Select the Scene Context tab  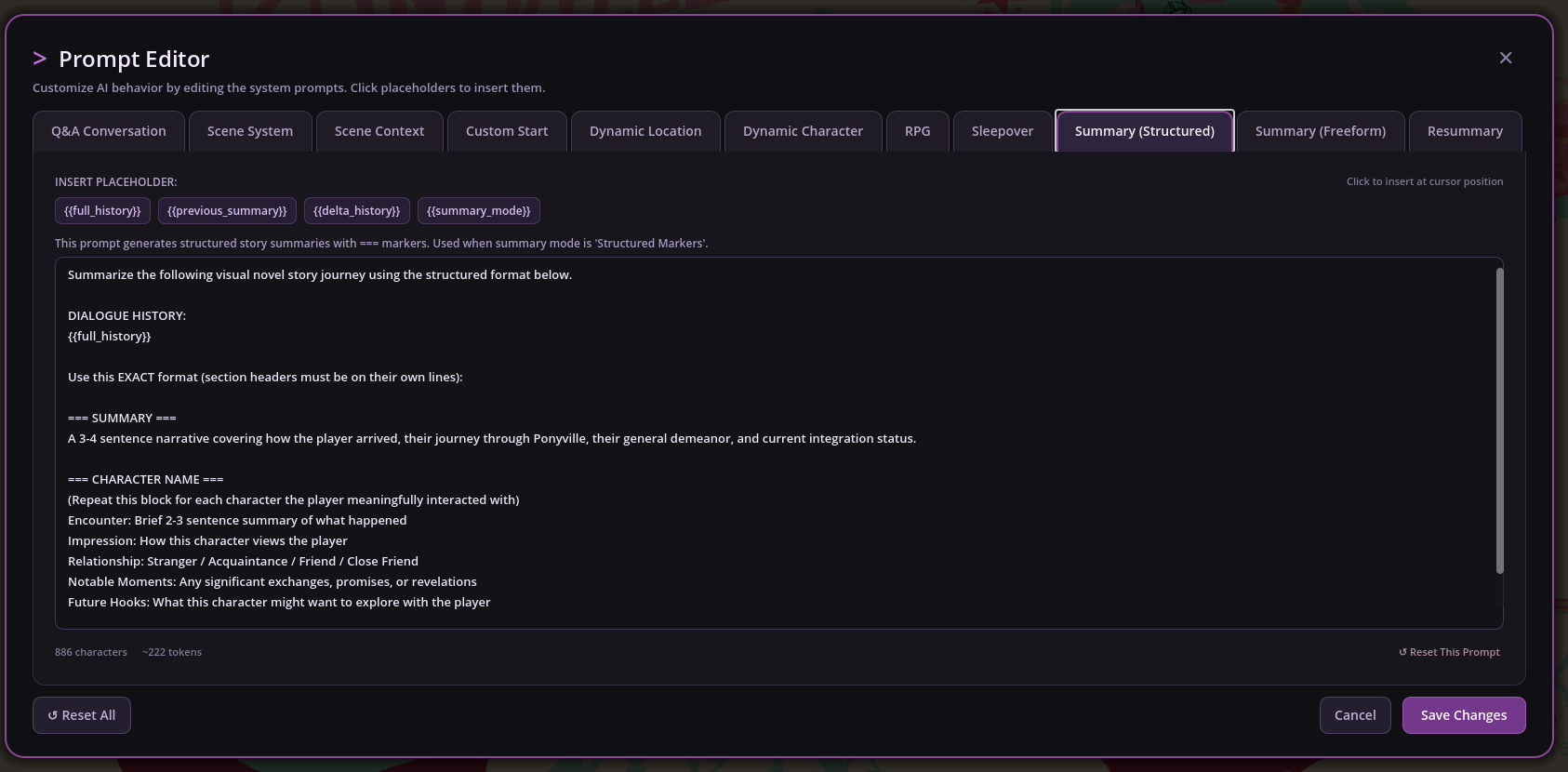pyautogui.click(x=379, y=131)
